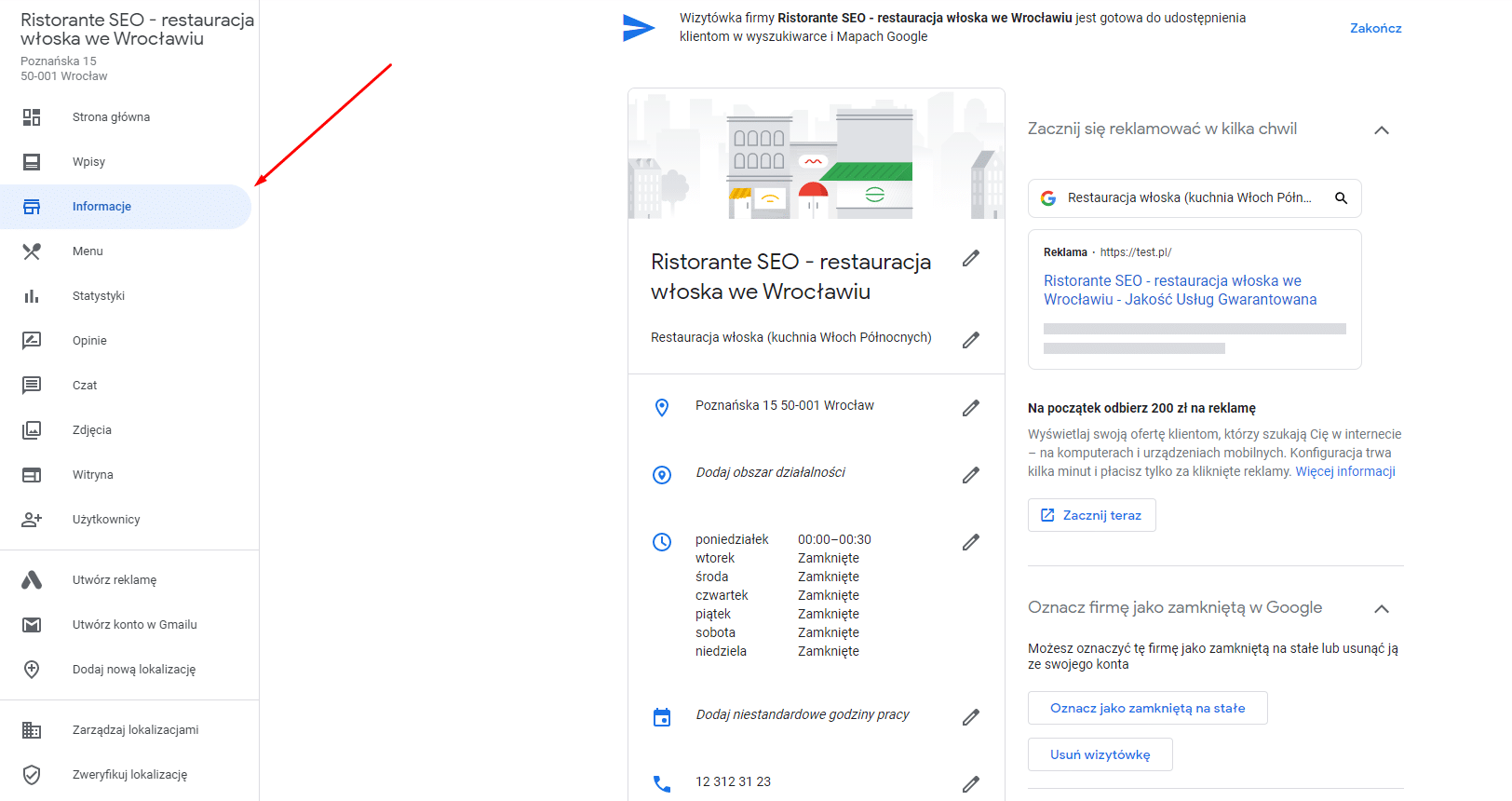Click the Zakończ link
1512x801 pixels.
coord(1376,28)
